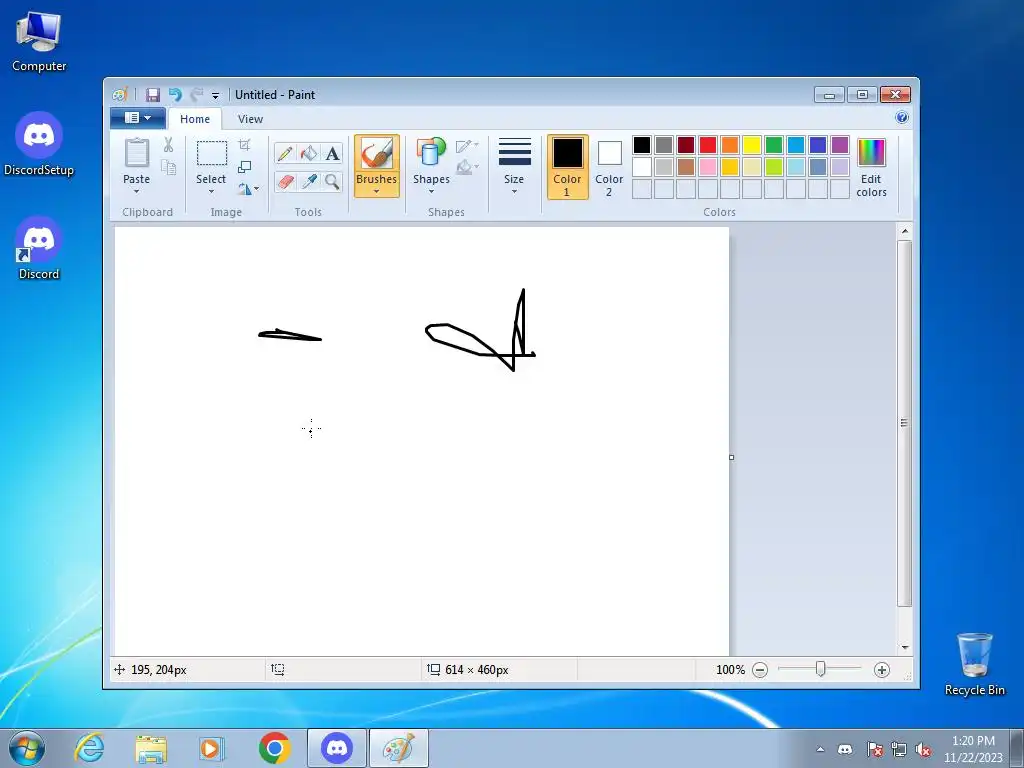Switch to the View ribbon tab
1024x768 pixels.
[x=250, y=119]
